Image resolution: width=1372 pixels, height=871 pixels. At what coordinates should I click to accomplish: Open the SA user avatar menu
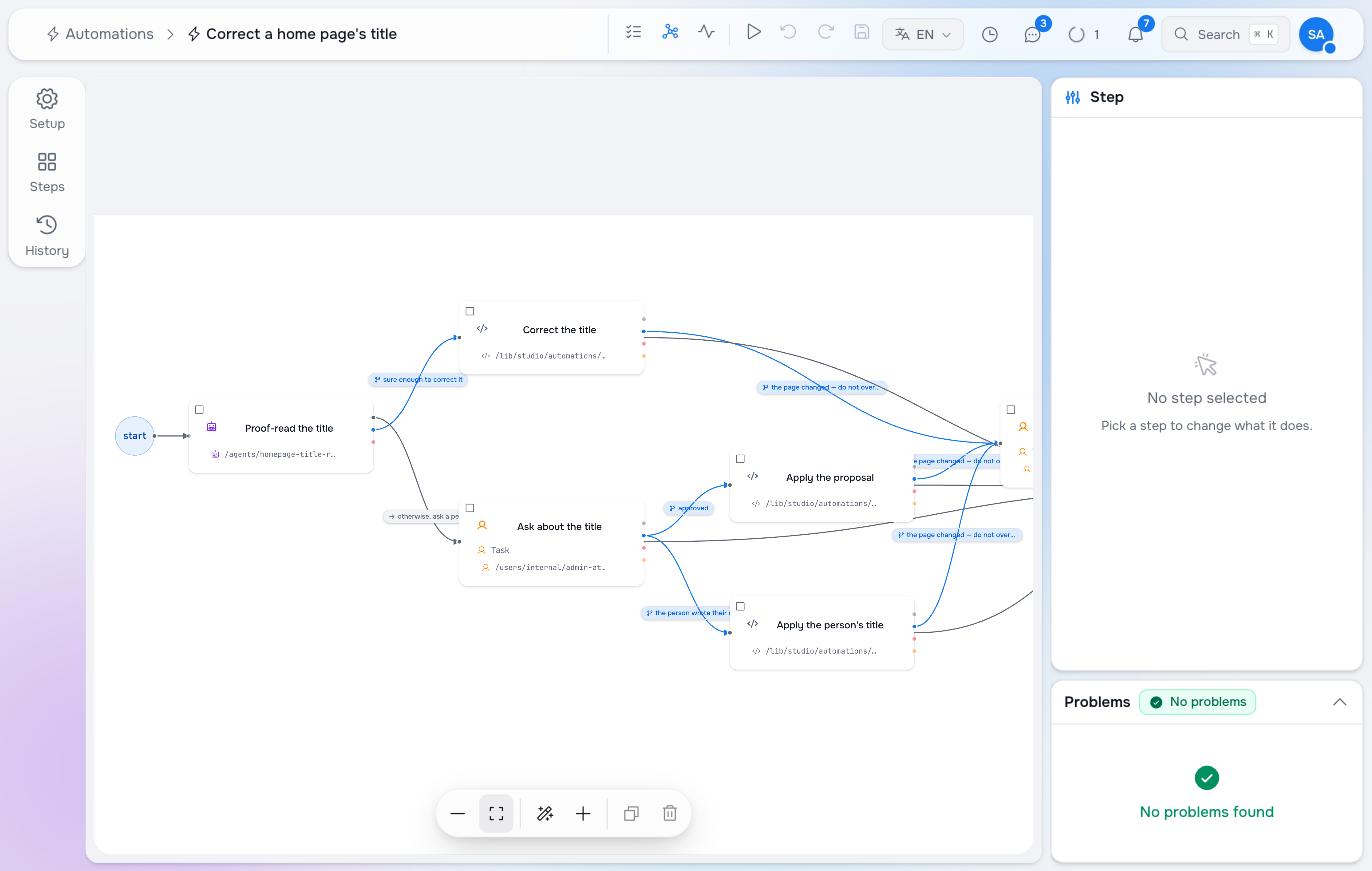tap(1316, 34)
